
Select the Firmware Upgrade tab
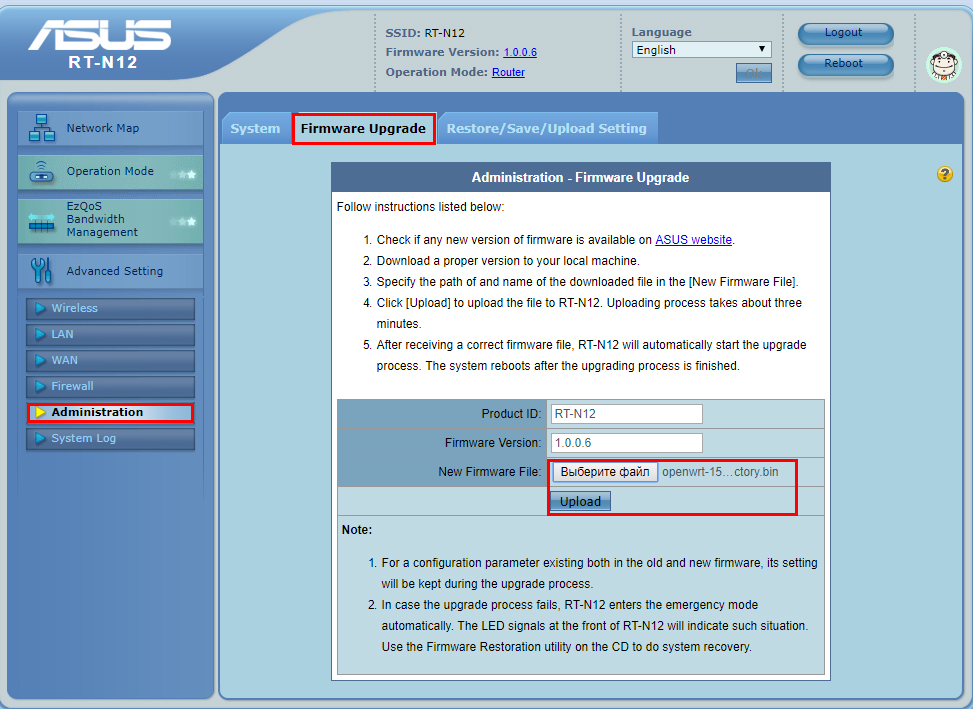point(363,128)
